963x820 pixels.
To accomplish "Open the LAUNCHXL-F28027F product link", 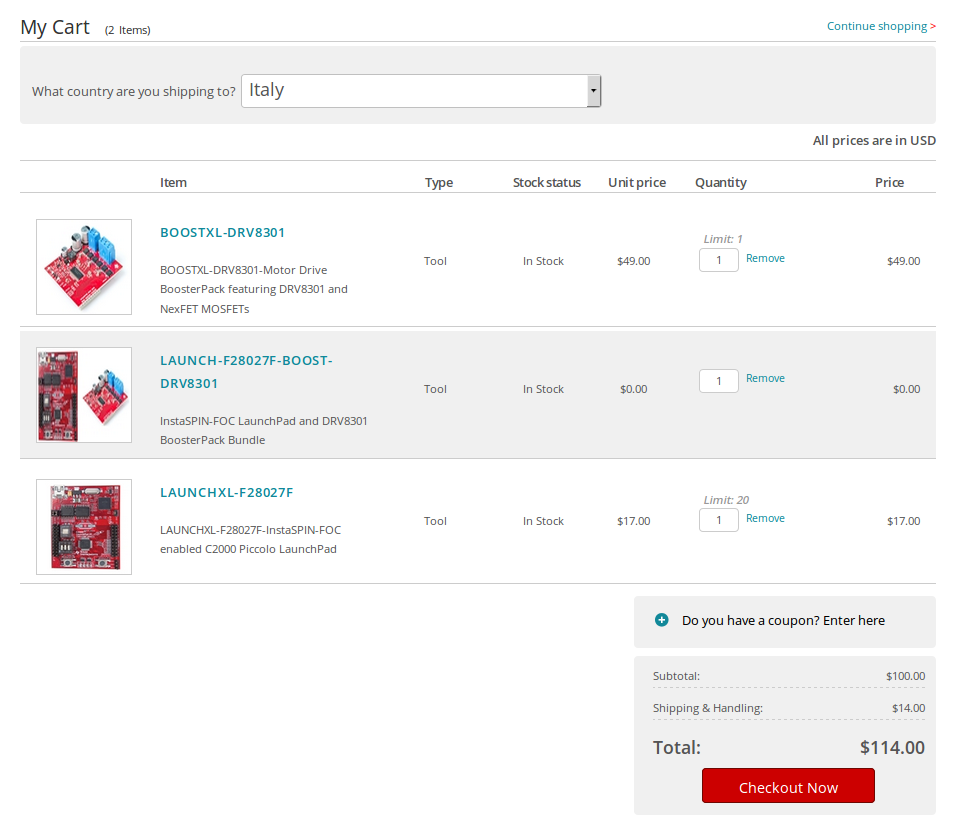I will point(227,492).
